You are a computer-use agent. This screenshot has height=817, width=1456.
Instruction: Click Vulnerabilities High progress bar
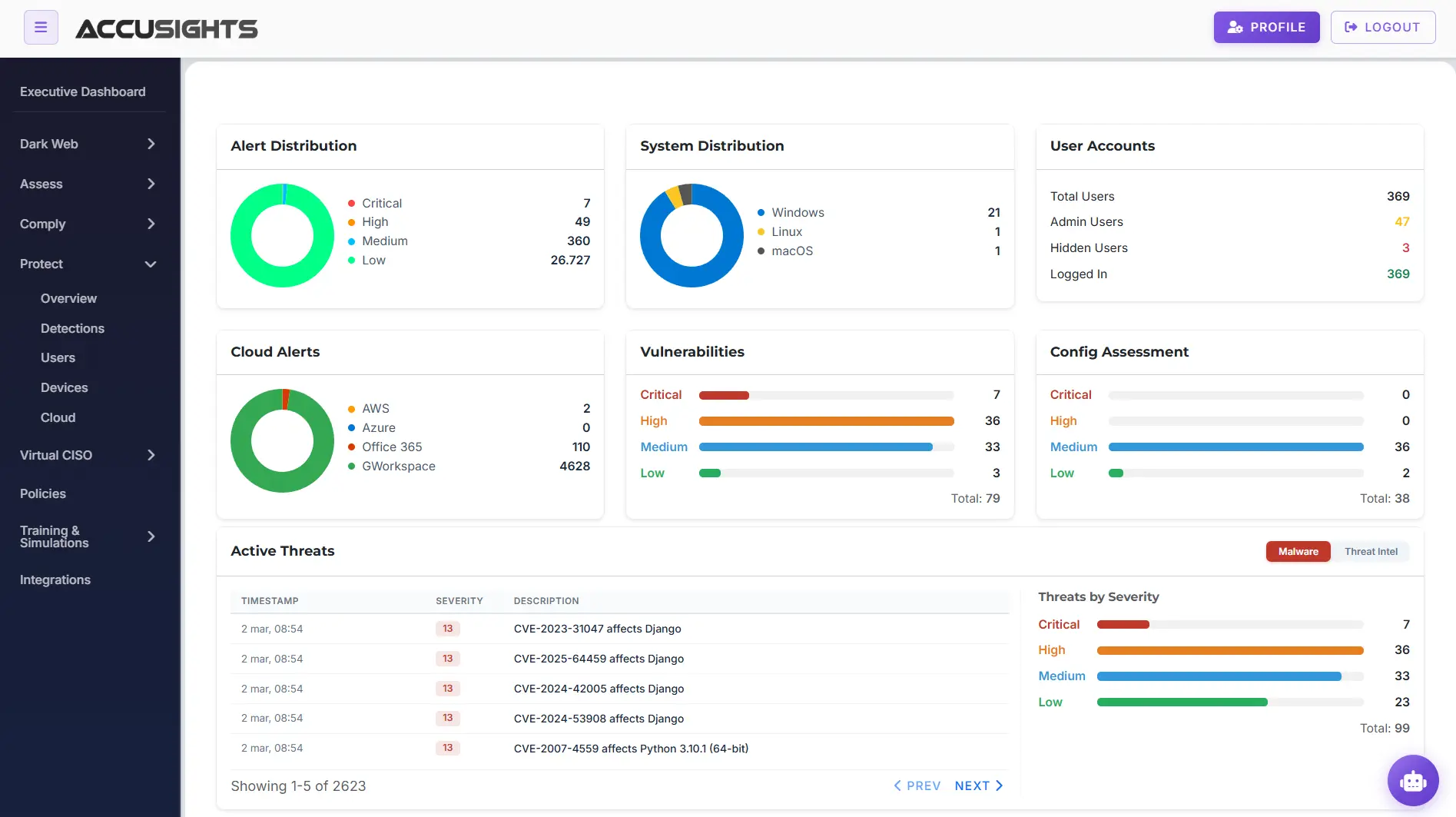point(827,421)
